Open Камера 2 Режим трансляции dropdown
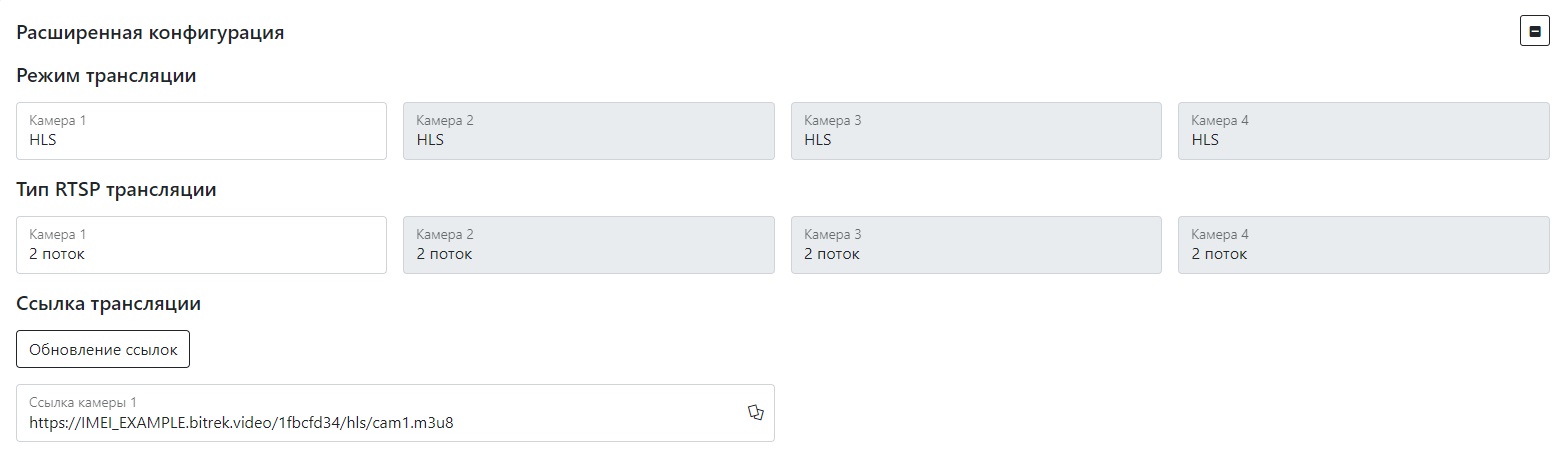Image resolution: width=1564 pixels, height=456 pixels. coord(588,131)
